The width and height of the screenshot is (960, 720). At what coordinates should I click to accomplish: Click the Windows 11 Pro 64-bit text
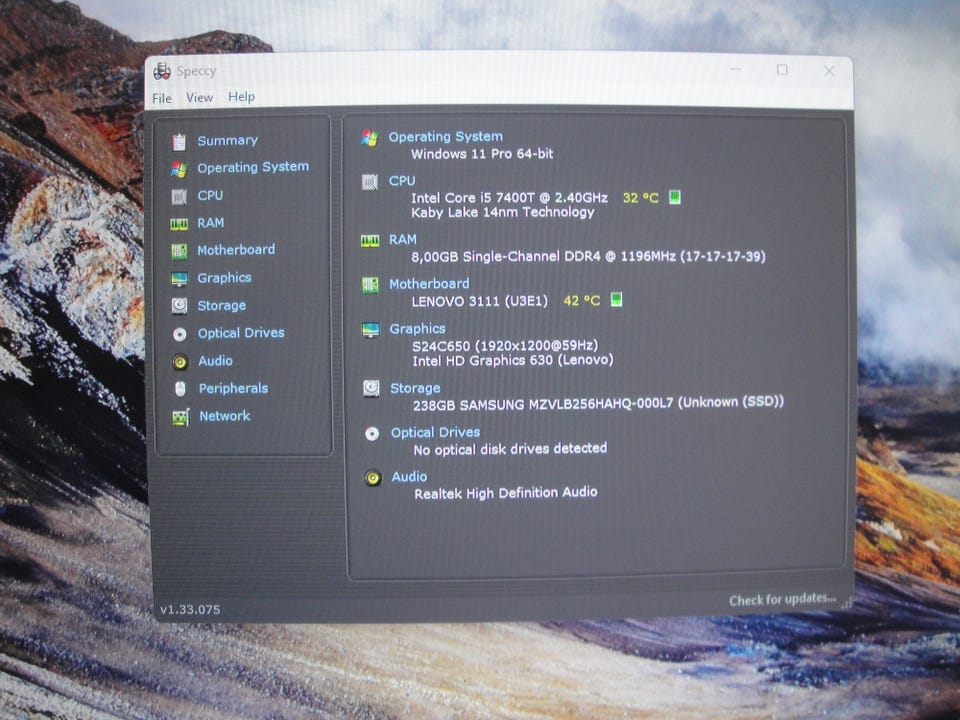482,154
